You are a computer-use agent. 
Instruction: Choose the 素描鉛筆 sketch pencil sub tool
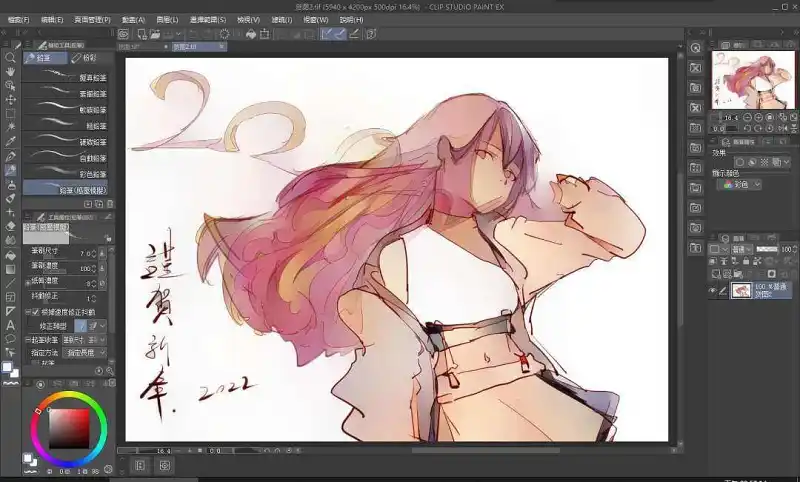point(66,93)
